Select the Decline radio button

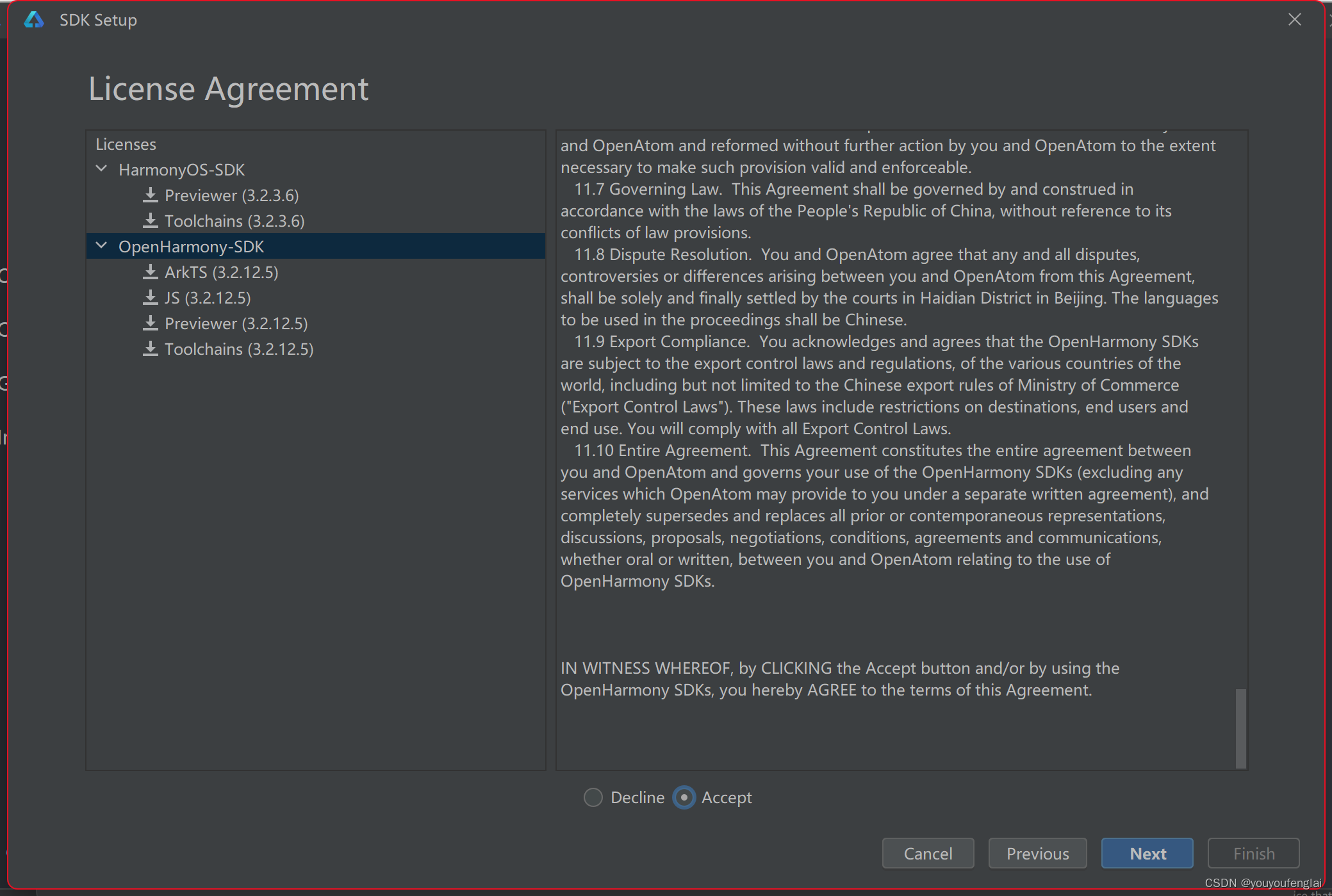pyautogui.click(x=593, y=797)
